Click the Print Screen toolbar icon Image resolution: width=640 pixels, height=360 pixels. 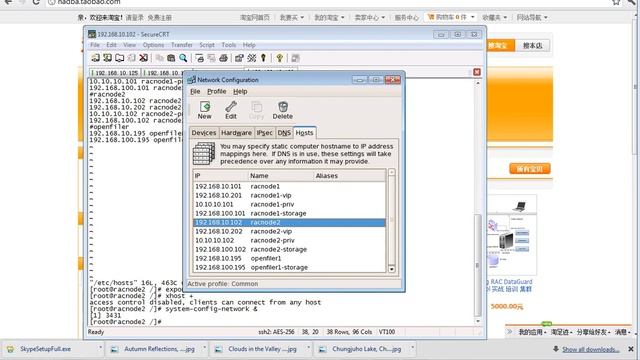coord(199,58)
